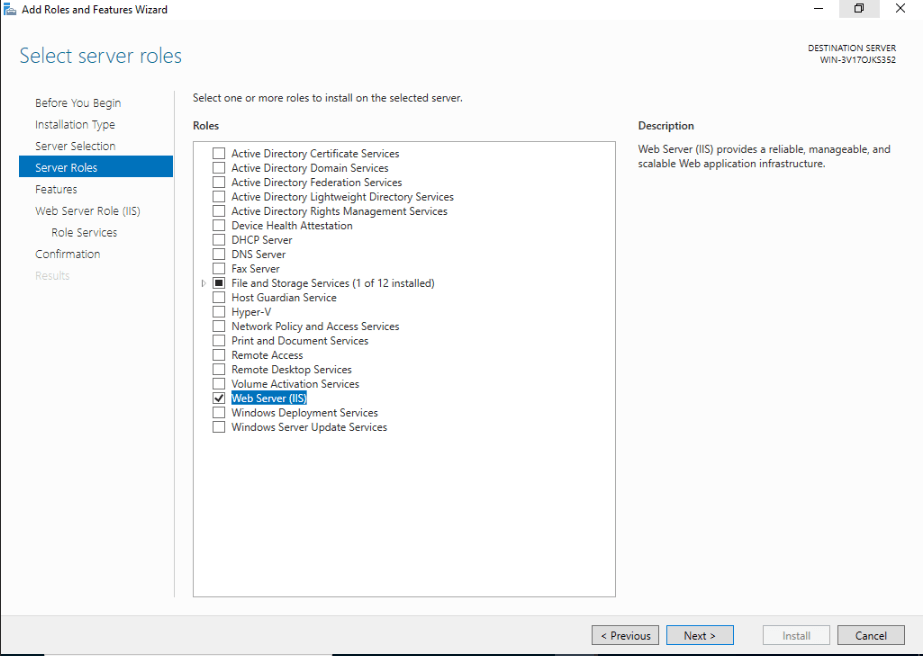
Task: Restore down the wizard window
Action: point(859,9)
